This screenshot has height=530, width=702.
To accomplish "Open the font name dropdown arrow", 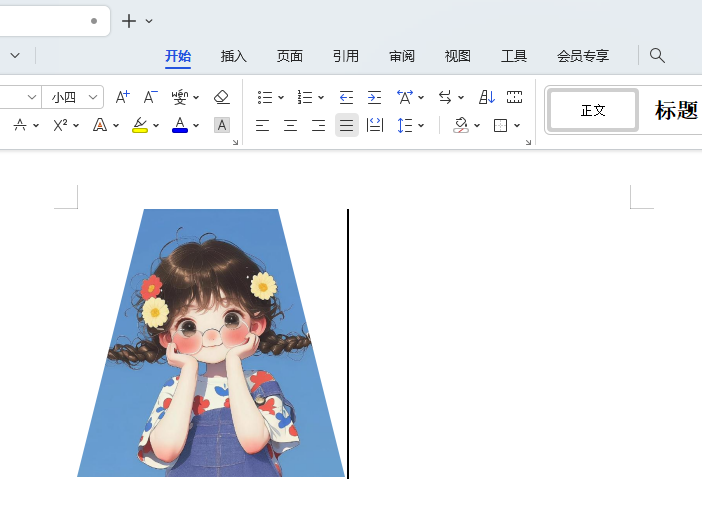I will coord(31,97).
